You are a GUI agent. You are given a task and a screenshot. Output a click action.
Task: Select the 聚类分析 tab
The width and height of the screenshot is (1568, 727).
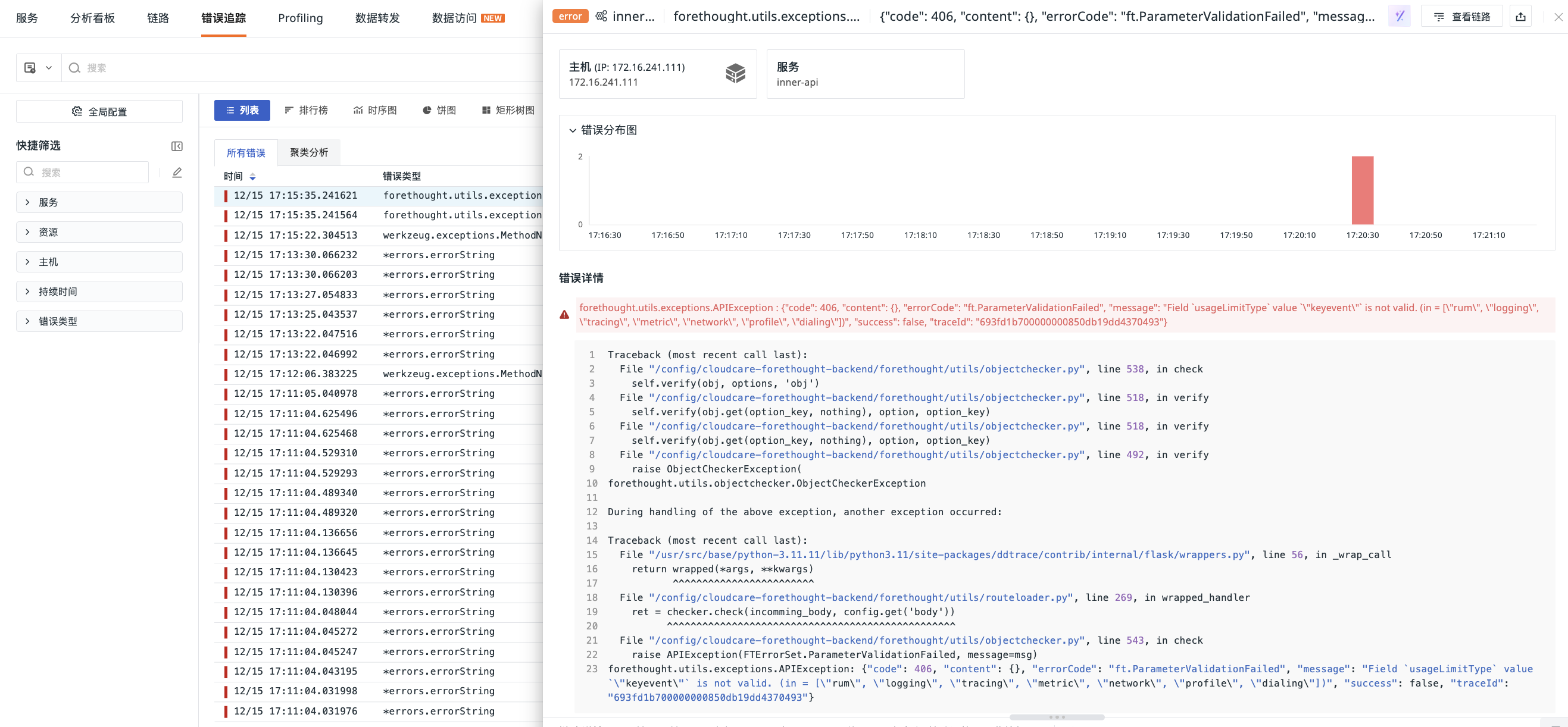(x=309, y=153)
